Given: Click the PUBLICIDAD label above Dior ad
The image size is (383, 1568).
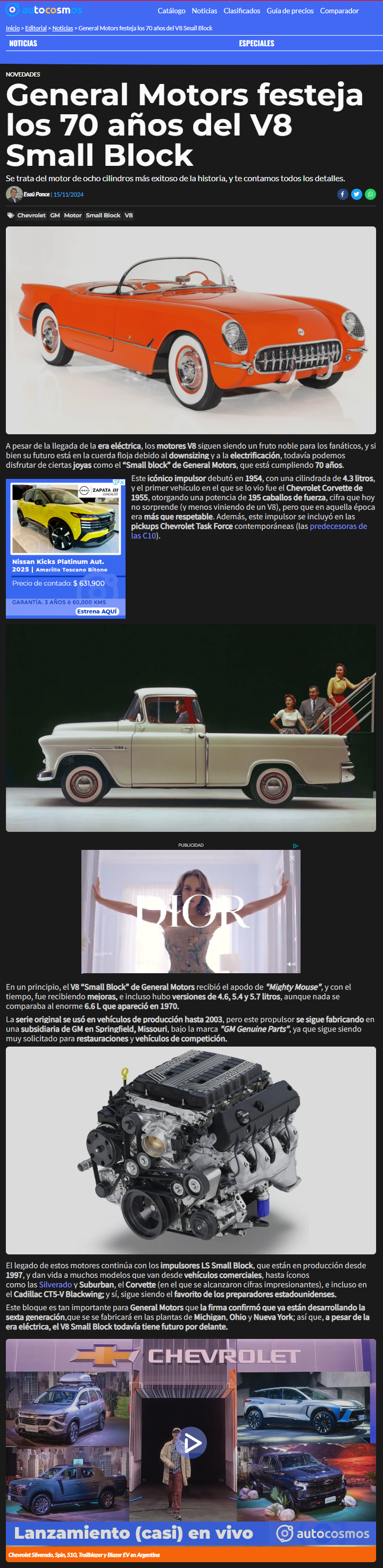Looking at the screenshot, I should click(x=191, y=845).
